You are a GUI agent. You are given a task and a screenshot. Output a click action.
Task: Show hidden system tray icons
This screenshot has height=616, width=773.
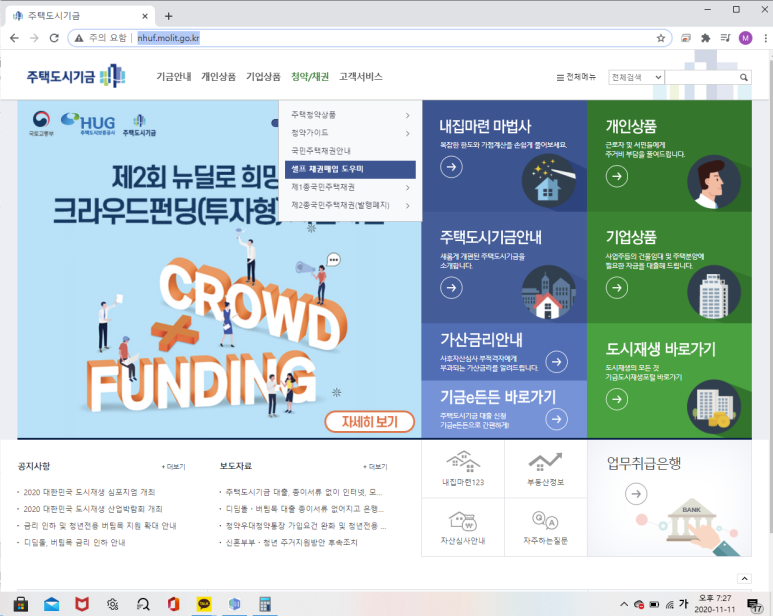coord(624,604)
